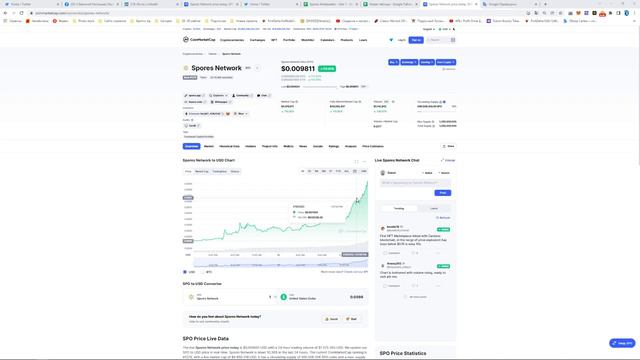Viewport: 640px width, 360px height.
Task: Choose Bullish sentiment in live chat
Action: tap(427, 173)
